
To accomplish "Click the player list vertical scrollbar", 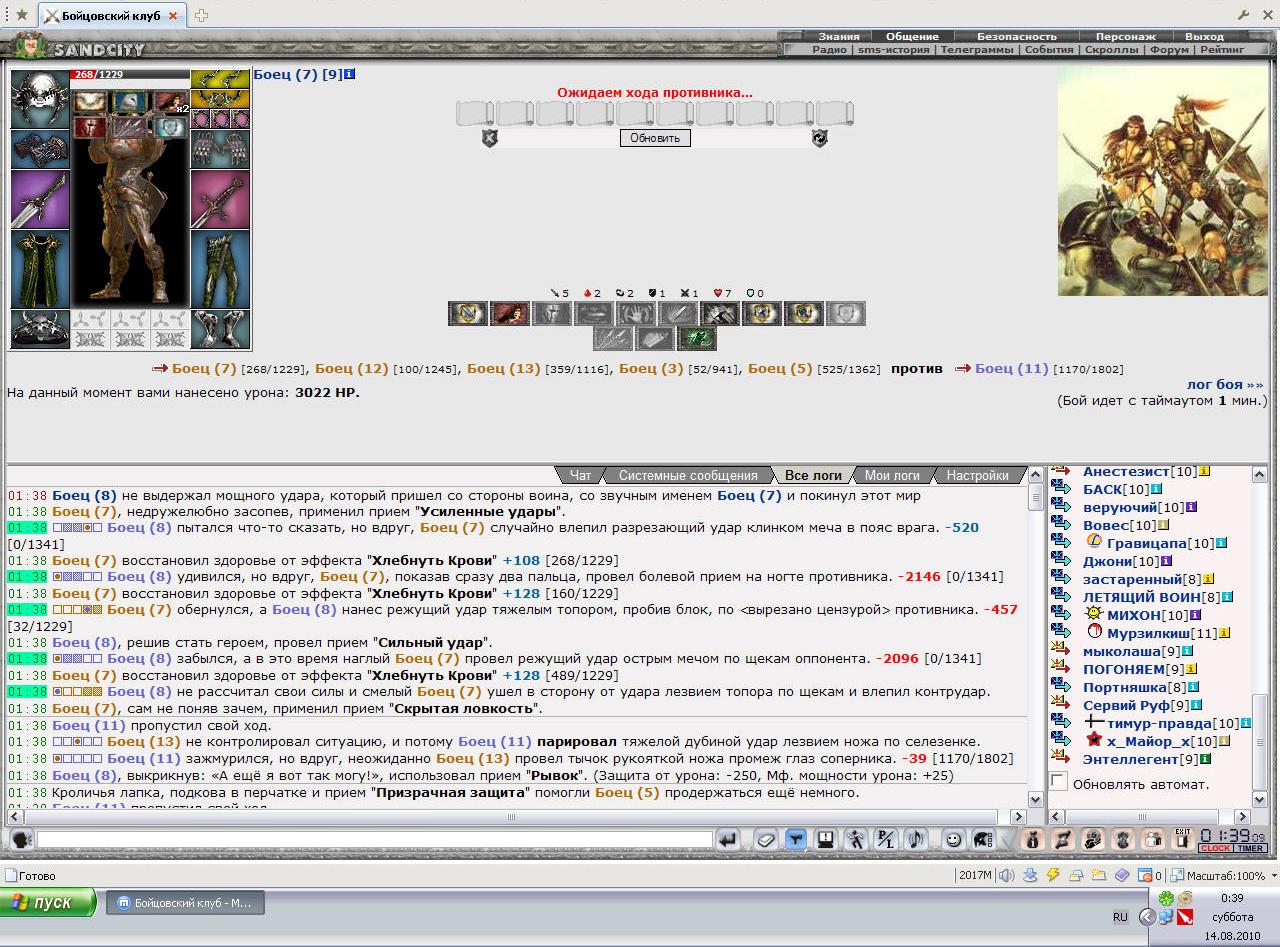I will tap(1260, 637).
